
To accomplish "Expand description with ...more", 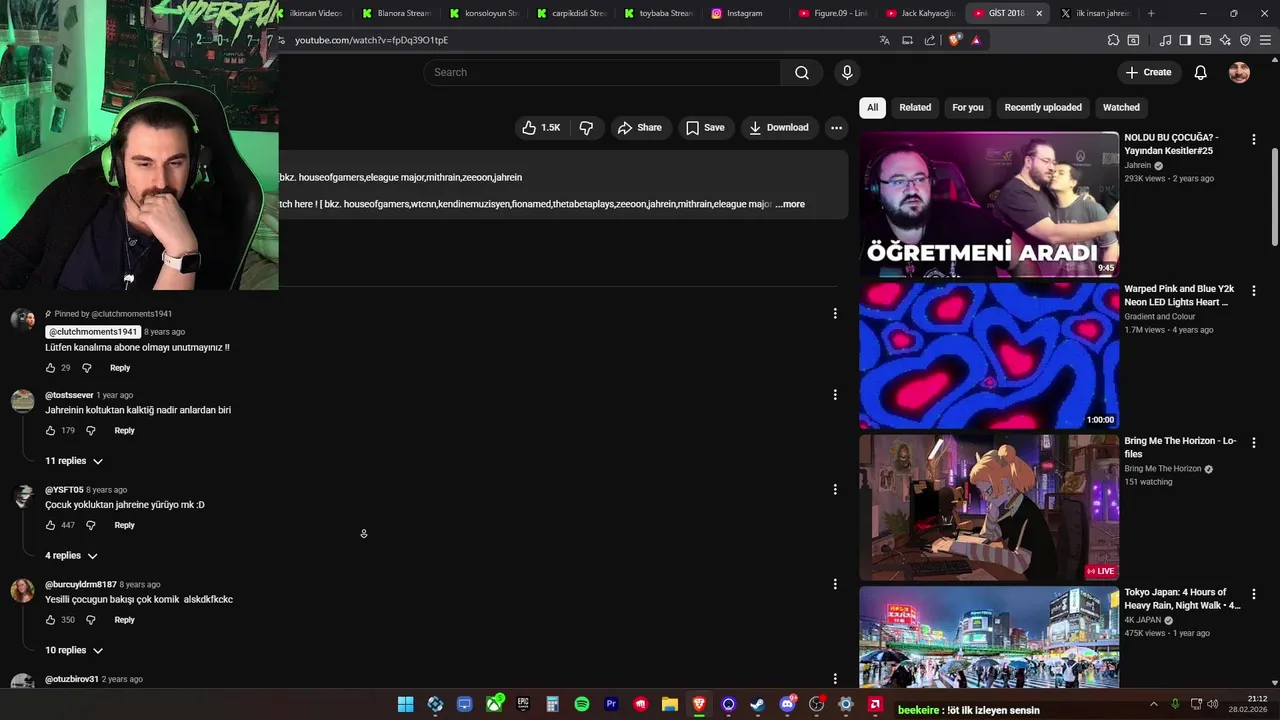I will point(790,204).
